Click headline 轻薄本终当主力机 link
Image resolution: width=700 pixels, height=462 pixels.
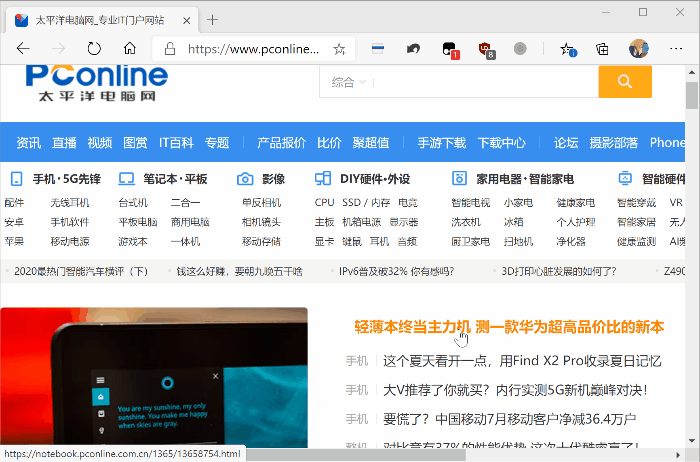pyautogui.click(x=412, y=327)
